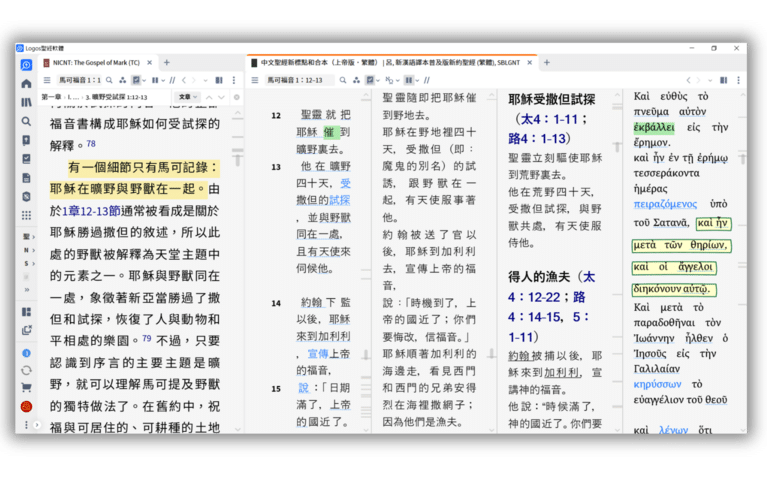The height and width of the screenshot is (479, 767).
Task: Open the Layouts icon in the sidebar
Action: tap(26, 312)
